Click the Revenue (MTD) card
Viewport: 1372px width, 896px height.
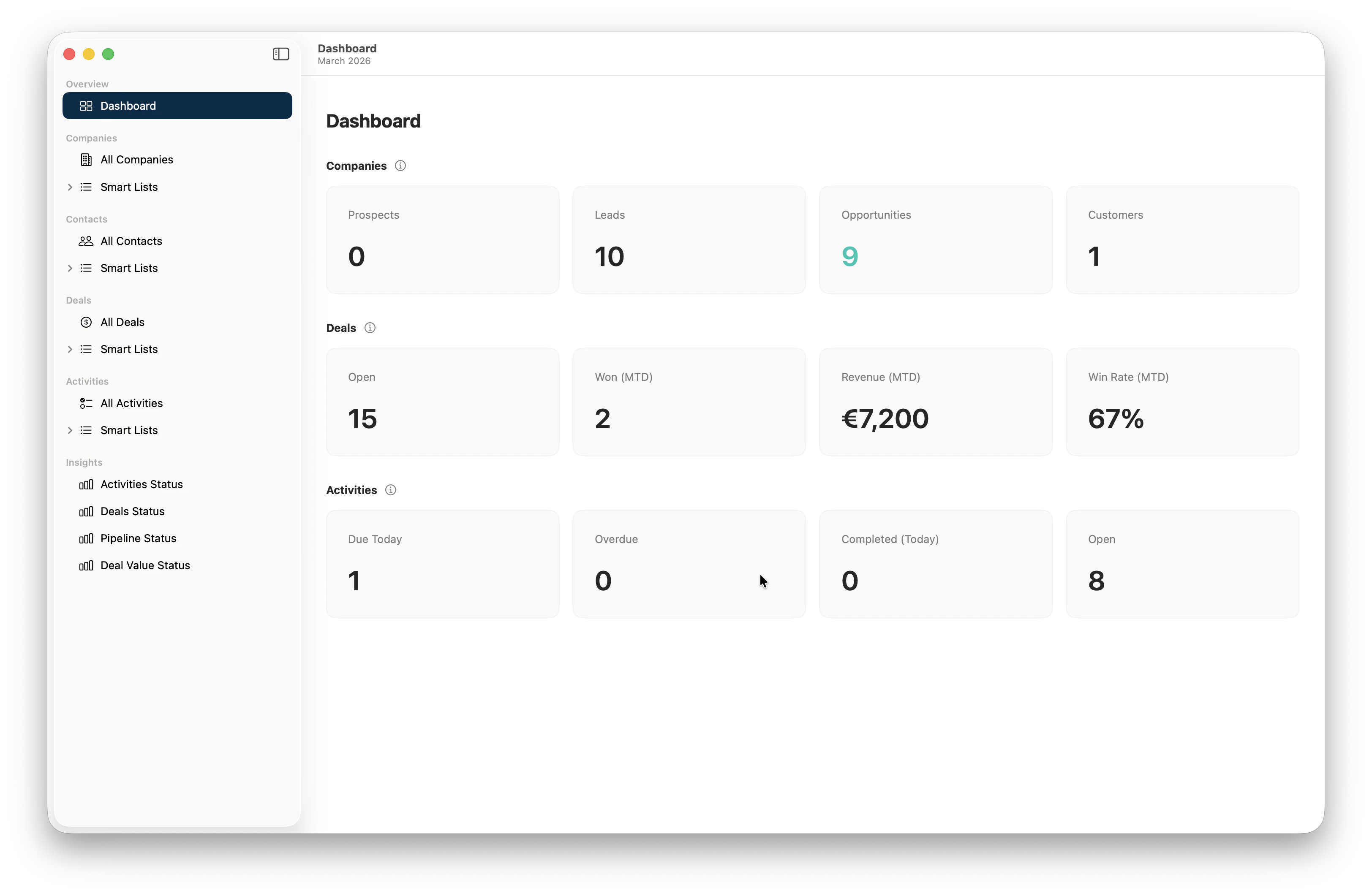point(935,402)
